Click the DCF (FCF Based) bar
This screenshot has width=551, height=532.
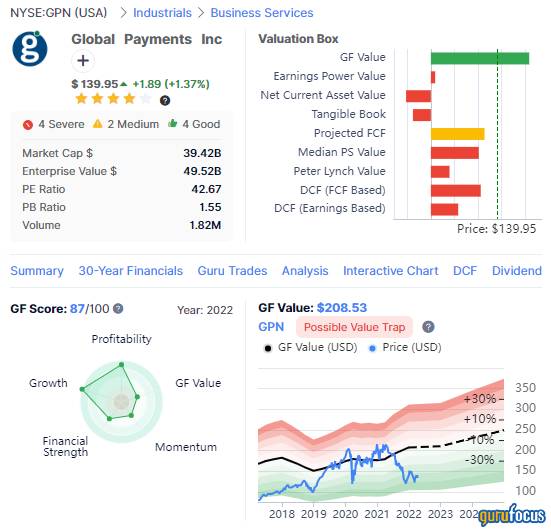(x=456, y=190)
